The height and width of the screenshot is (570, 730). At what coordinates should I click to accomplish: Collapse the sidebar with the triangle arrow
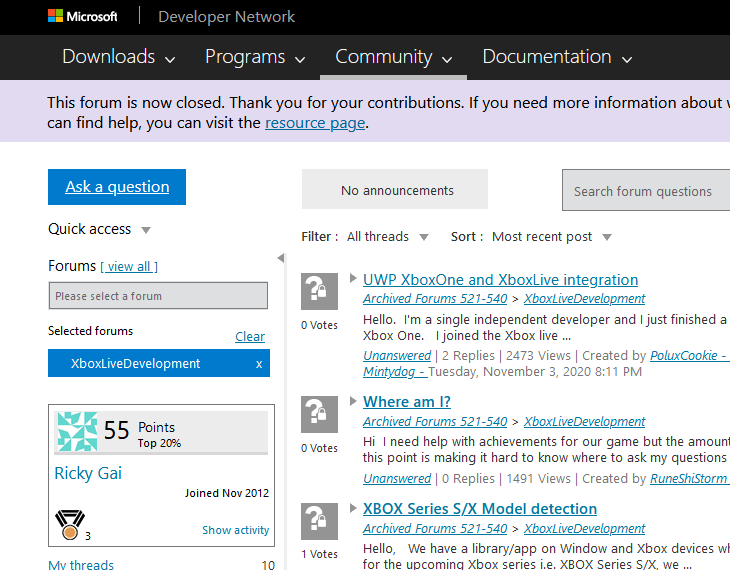281,258
